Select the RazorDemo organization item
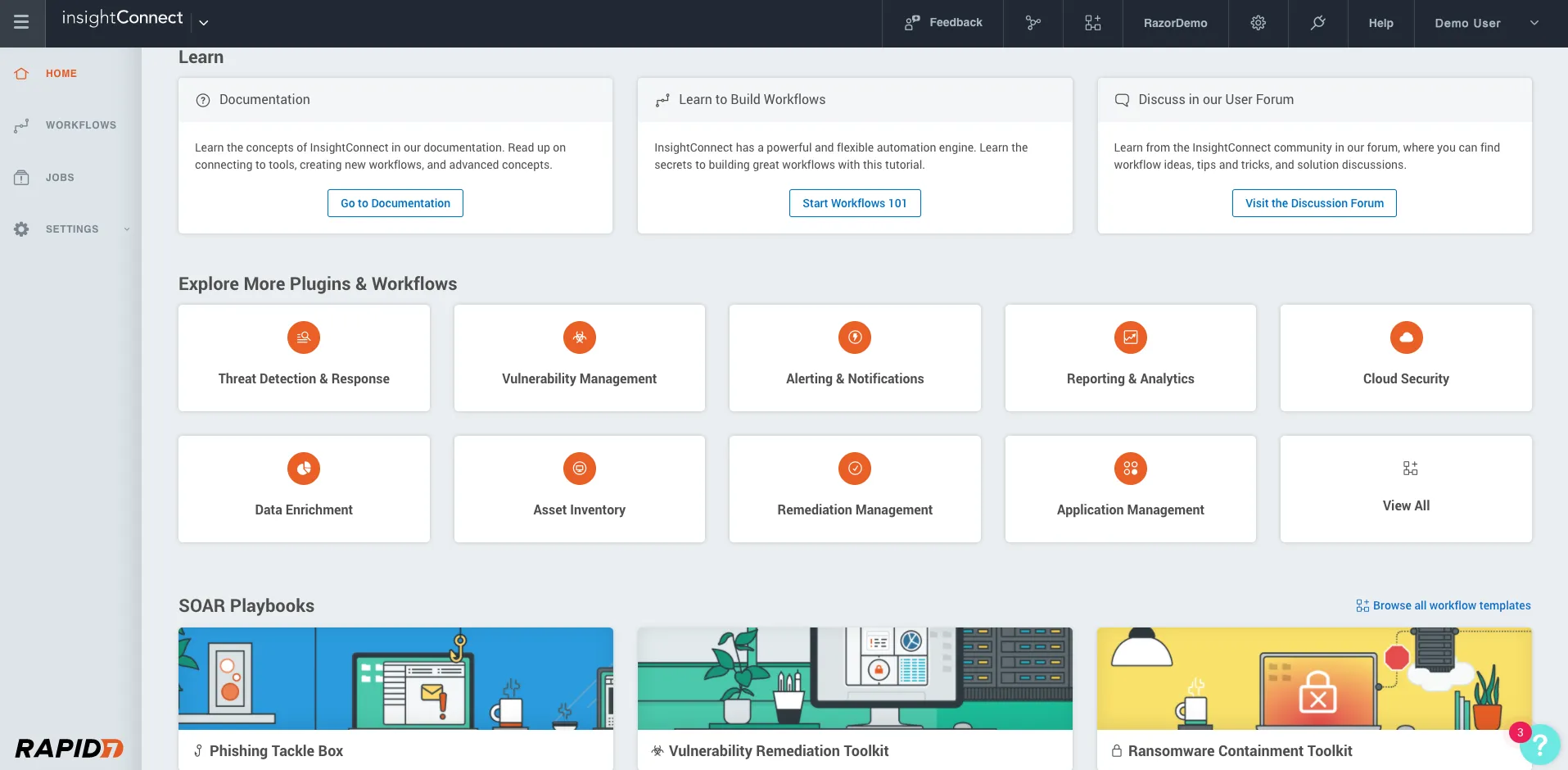This screenshot has height=770, width=1568. [1176, 23]
